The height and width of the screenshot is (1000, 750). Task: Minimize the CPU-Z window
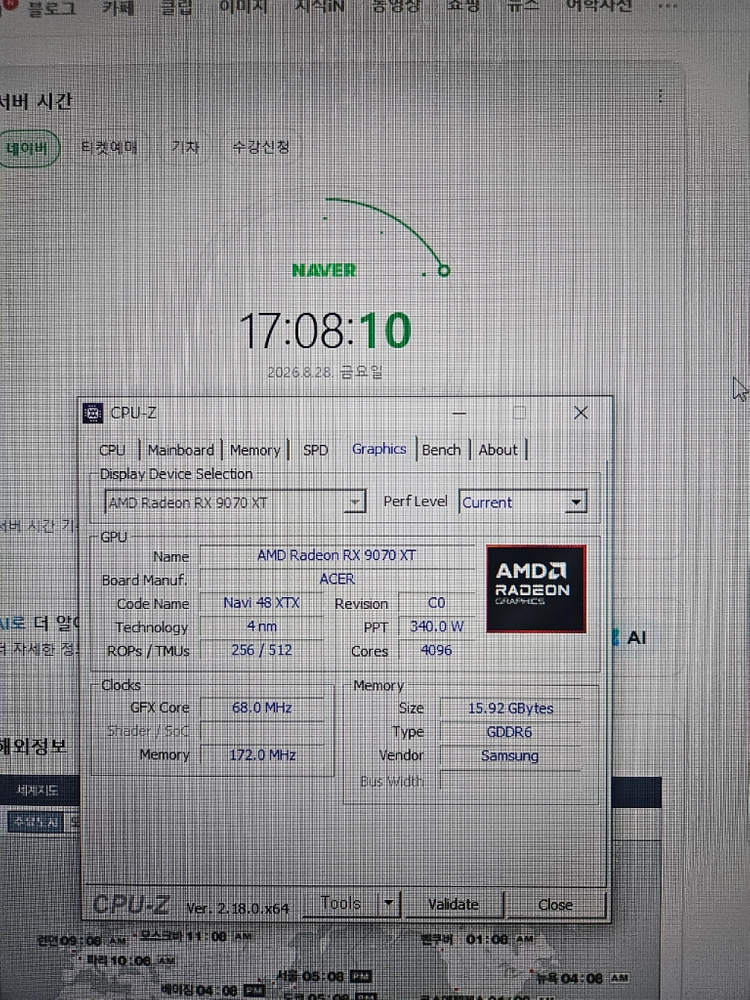click(459, 413)
